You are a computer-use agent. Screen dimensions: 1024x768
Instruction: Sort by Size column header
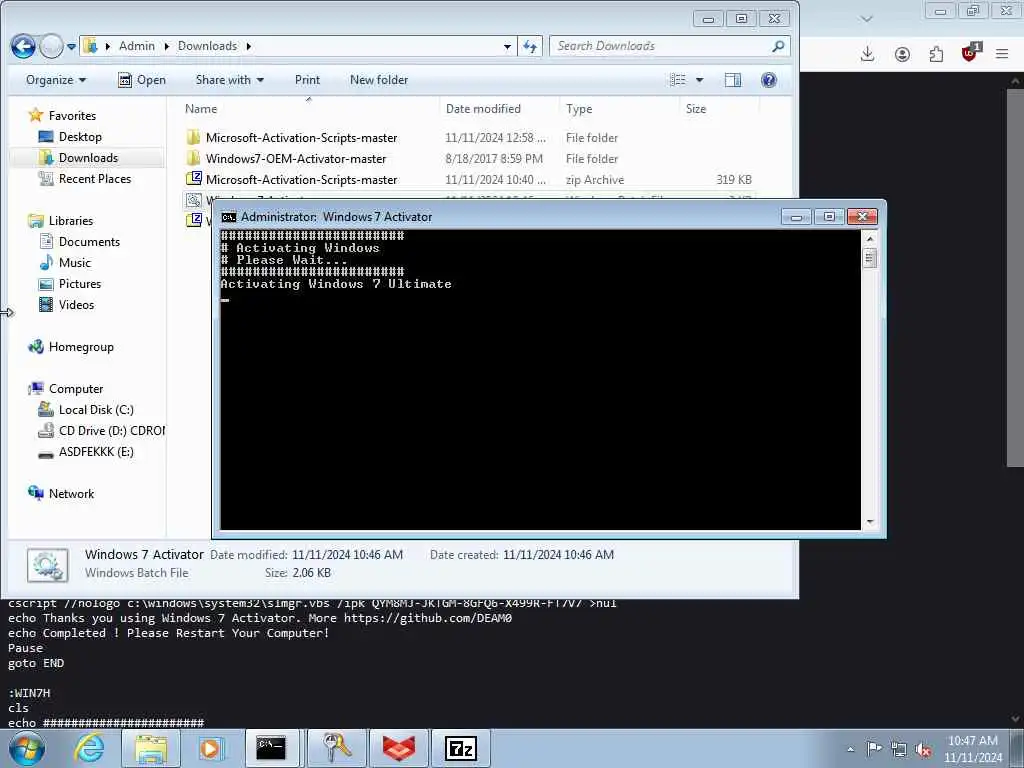[x=696, y=108]
